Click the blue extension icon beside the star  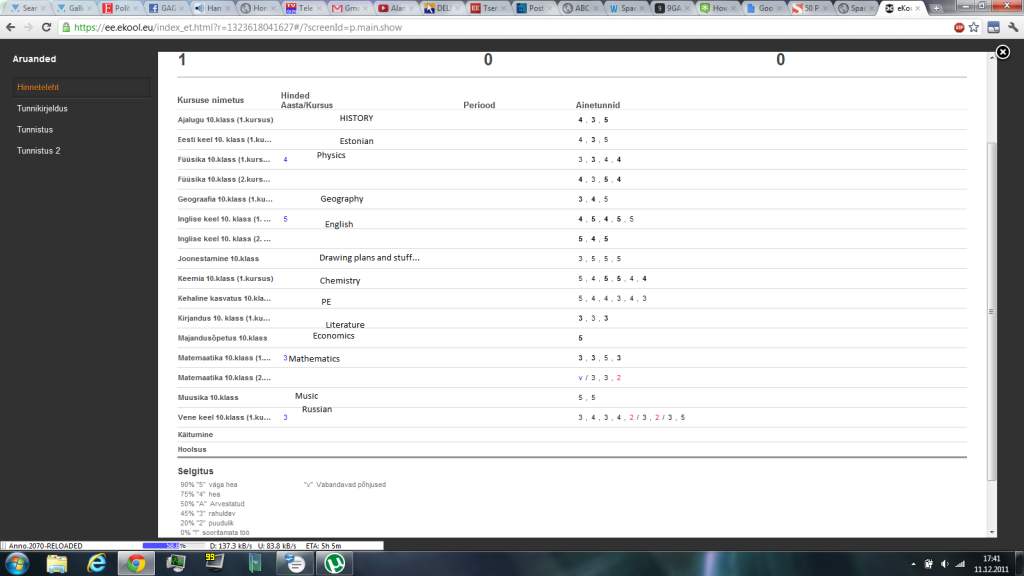click(993, 27)
